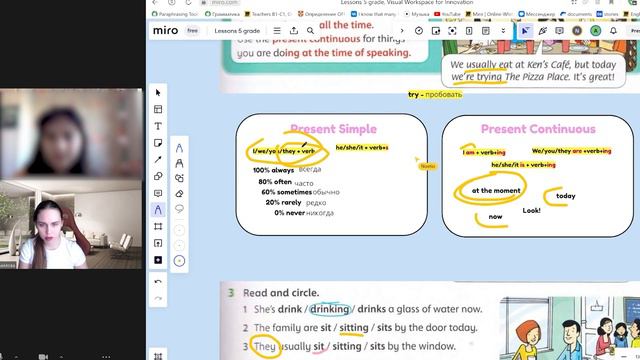Screen dimensions: 640x360
Task: Expand the collapsed toolbar chevron arrow
Action: 402,31
